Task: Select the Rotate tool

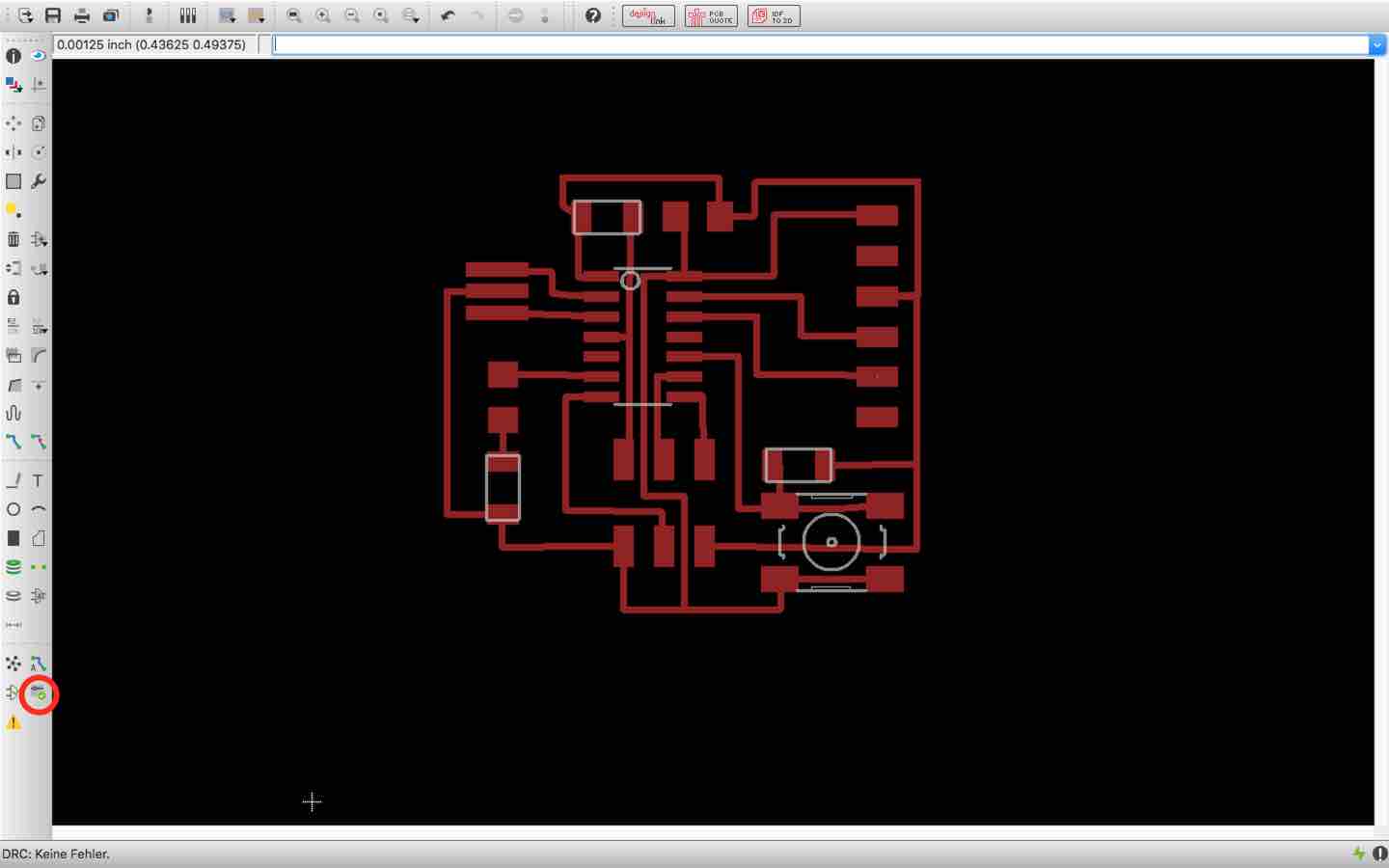Action: 39,152
